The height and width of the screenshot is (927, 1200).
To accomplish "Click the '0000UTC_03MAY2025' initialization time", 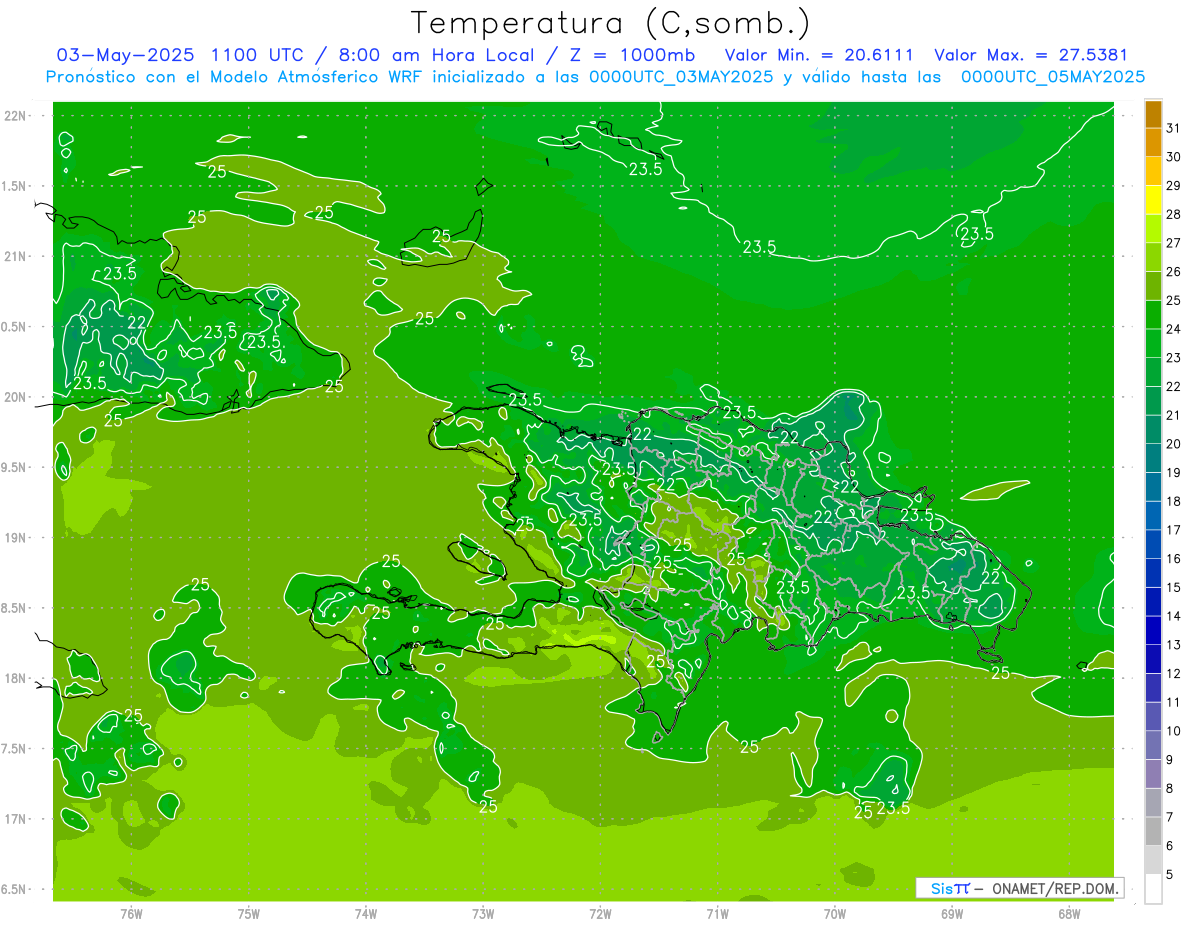I will click(x=682, y=77).
